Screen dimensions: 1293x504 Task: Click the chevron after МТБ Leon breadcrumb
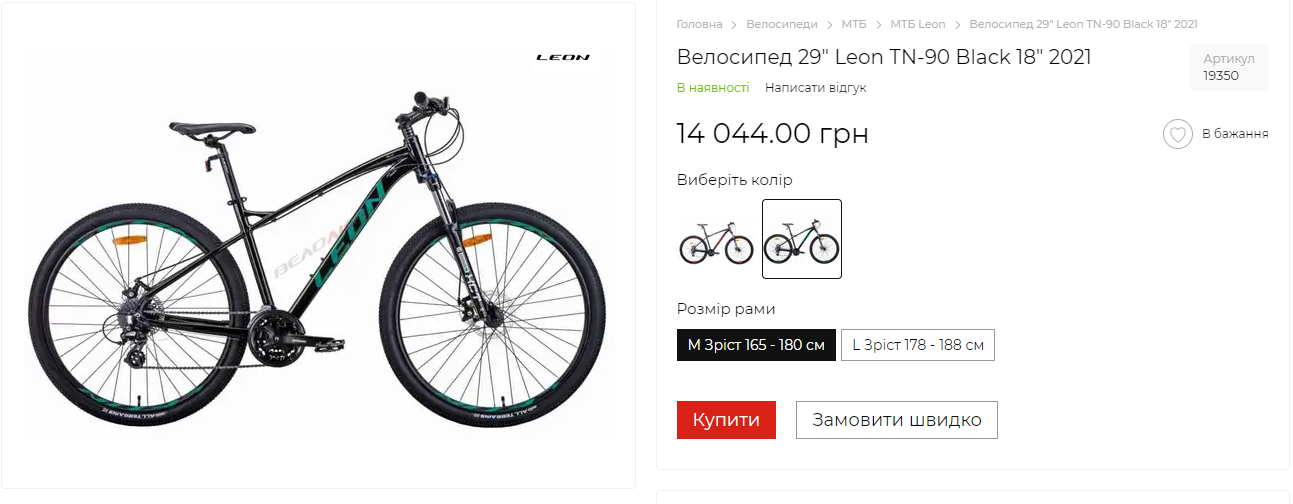coord(958,24)
